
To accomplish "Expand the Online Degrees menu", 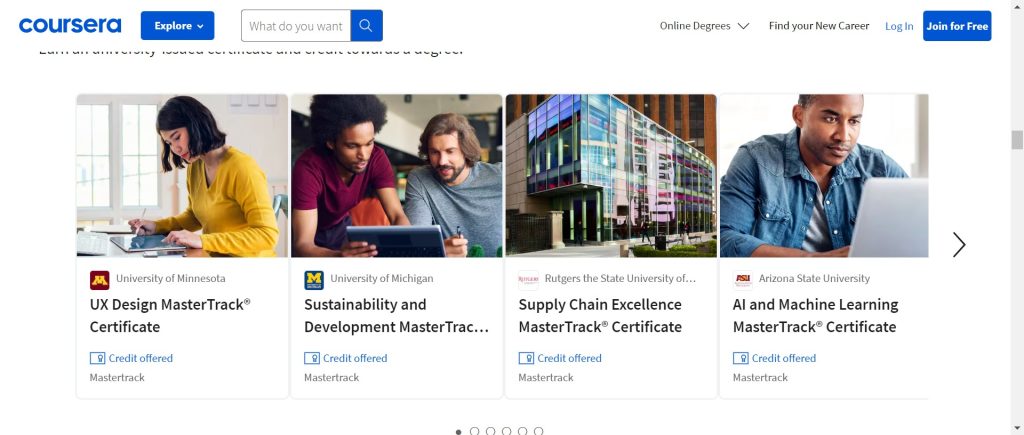I will (704, 26).
